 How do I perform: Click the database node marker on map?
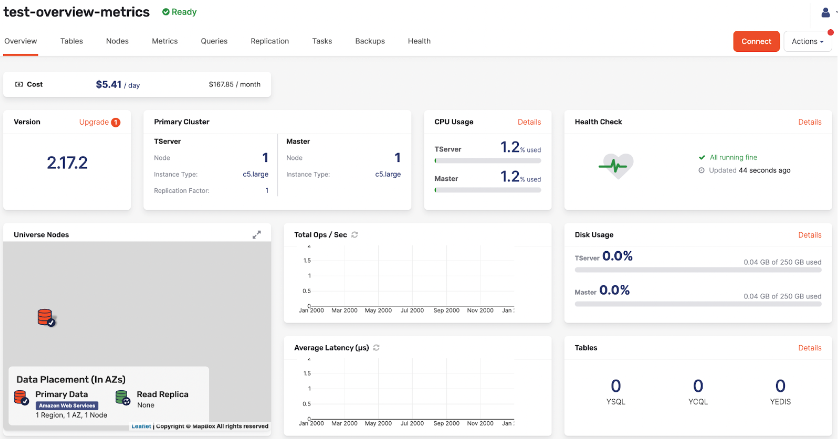(46, 317)
